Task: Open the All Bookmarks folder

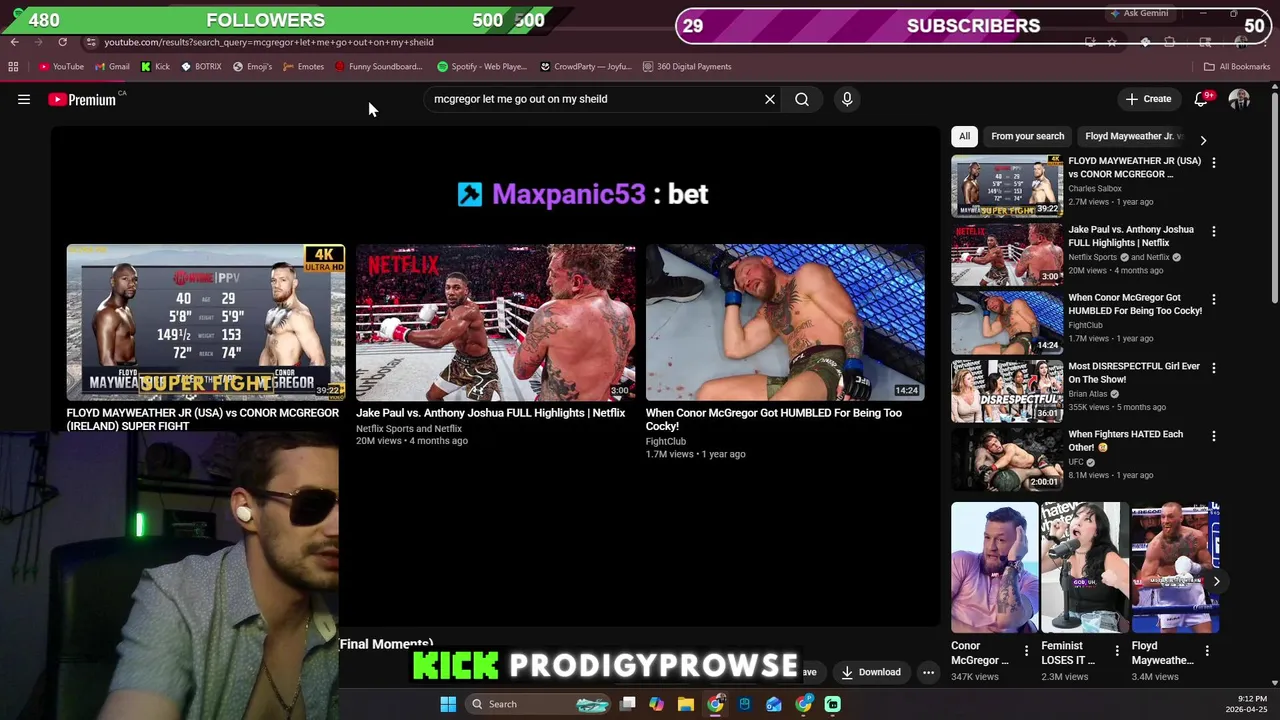Action: click(1237, 67)
